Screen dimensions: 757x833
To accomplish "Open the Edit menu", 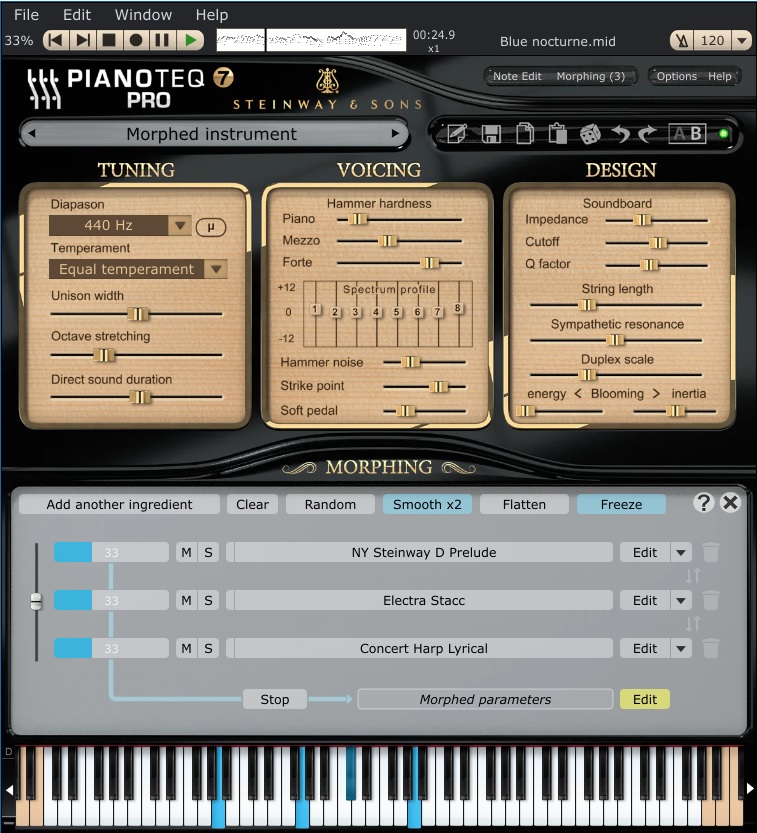I will [x=77, y=15].
